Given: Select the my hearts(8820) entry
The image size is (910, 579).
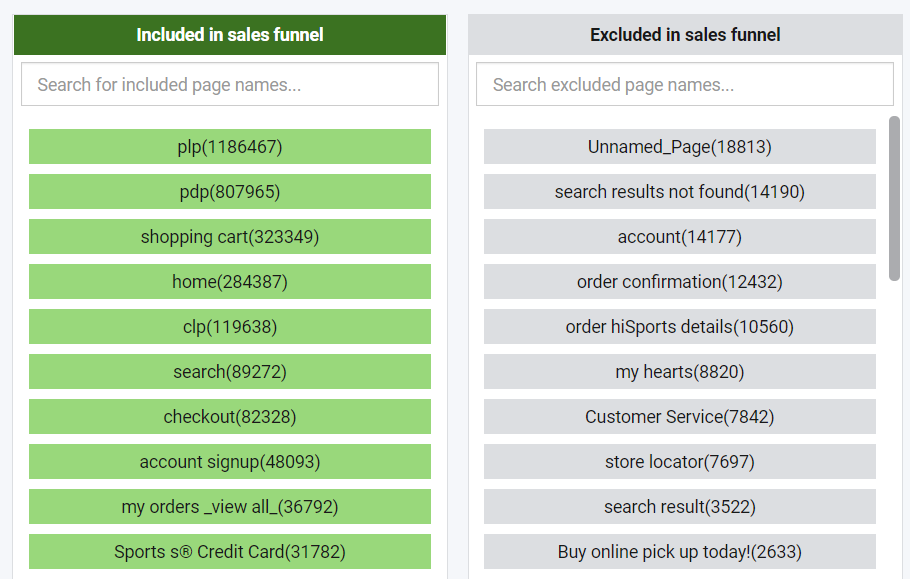Looking at the screenshot, I should [x=680, y=371].
